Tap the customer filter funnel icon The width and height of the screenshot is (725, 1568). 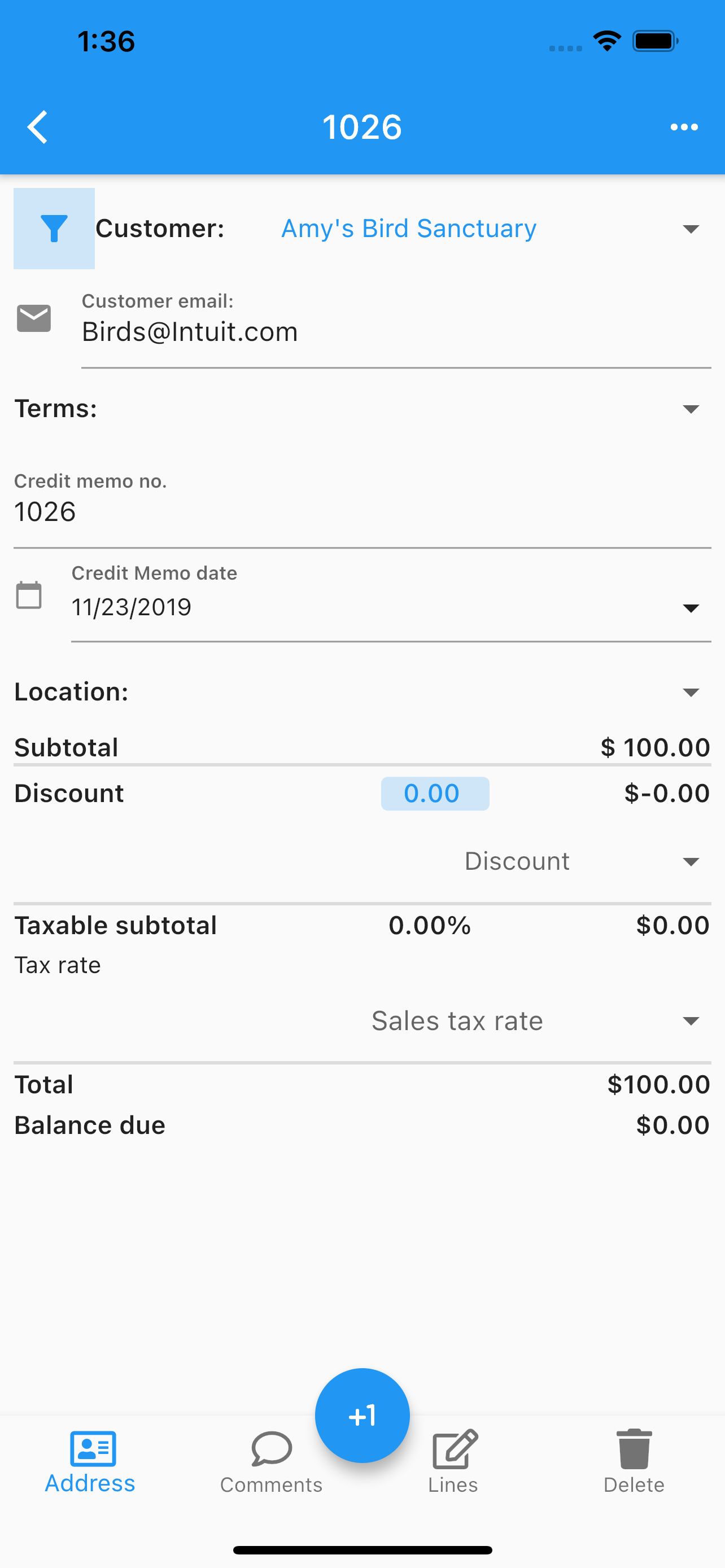click(54, 228)
